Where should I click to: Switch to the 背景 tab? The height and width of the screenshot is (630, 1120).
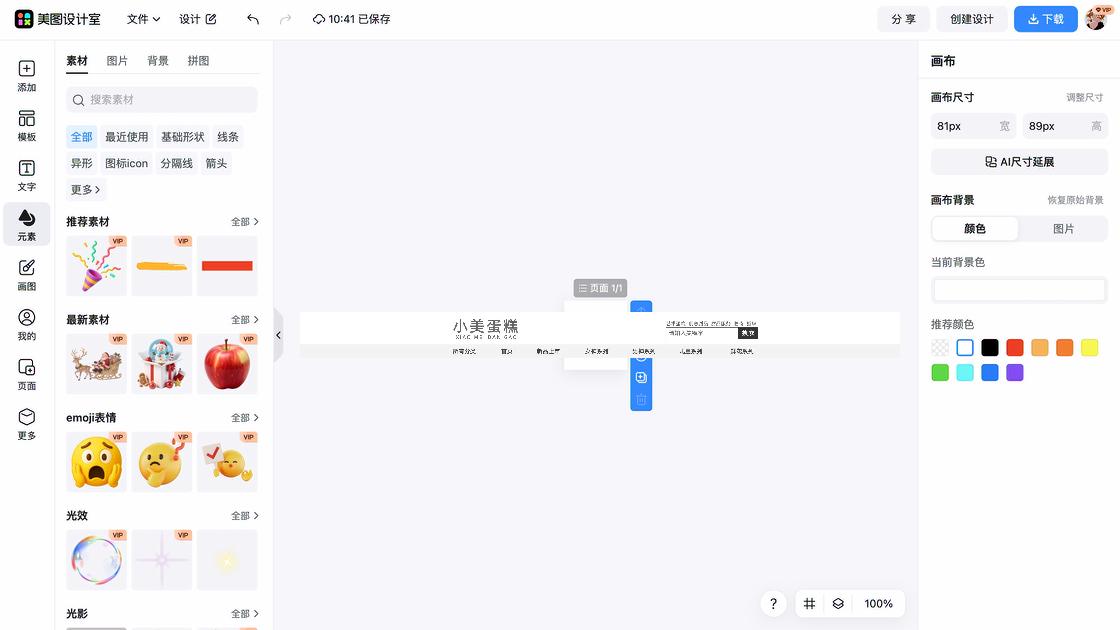158,61
